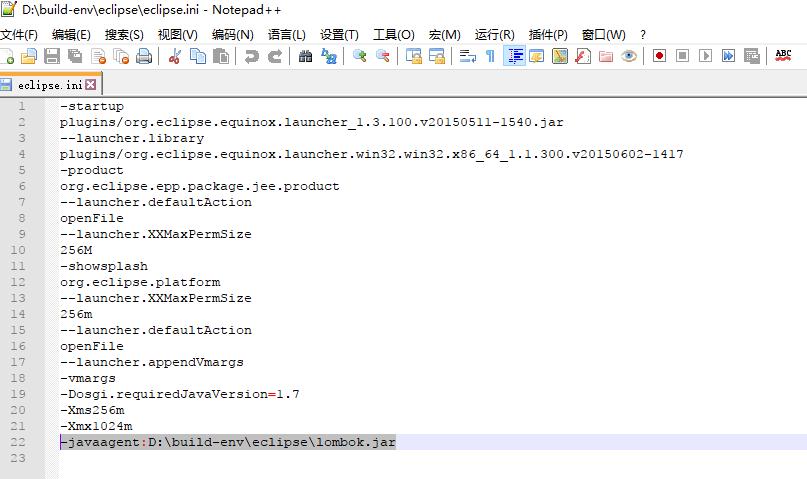Image resolution: width=807 pixels, height=479 pixels.
Task: Start macro recording with the red button
Action: click(x=659, y=56)
